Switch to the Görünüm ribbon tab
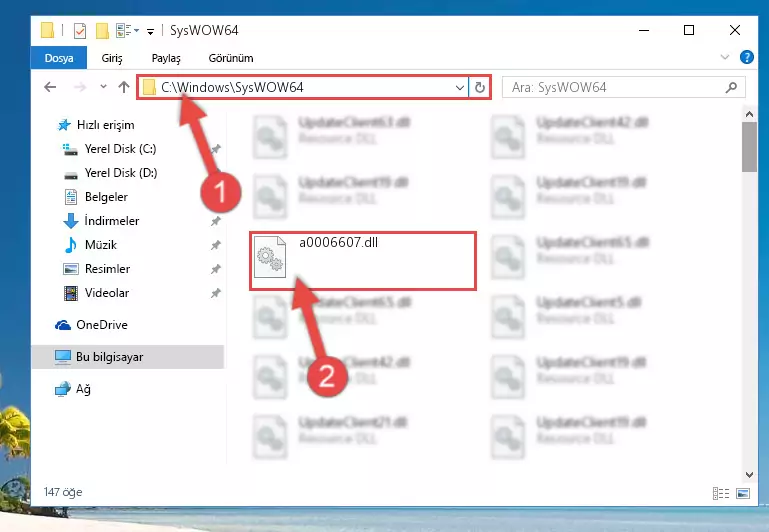This screenshot has height=532, width=769. 231,58
